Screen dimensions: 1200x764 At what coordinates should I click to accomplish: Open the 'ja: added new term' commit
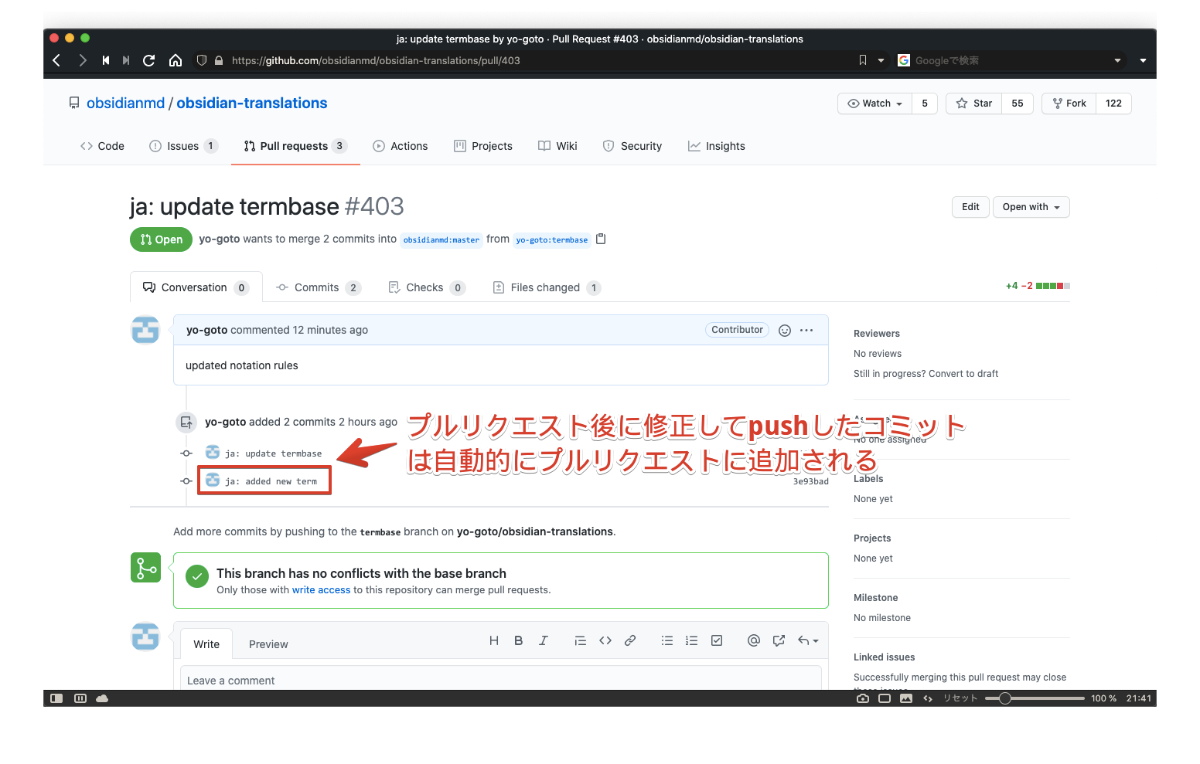(271, 481)
